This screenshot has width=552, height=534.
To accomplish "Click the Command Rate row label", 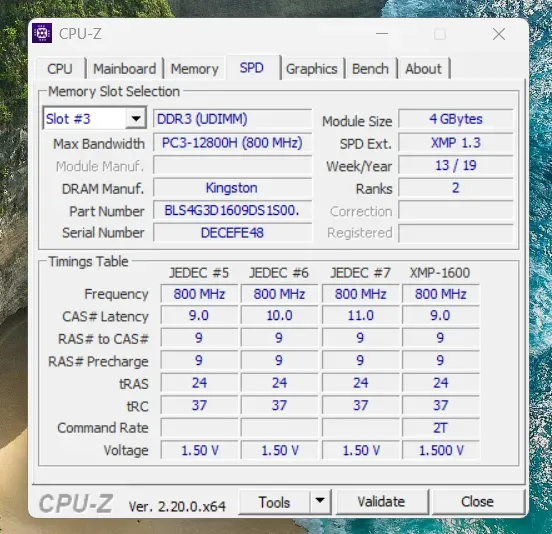I will tap(103, 428).
